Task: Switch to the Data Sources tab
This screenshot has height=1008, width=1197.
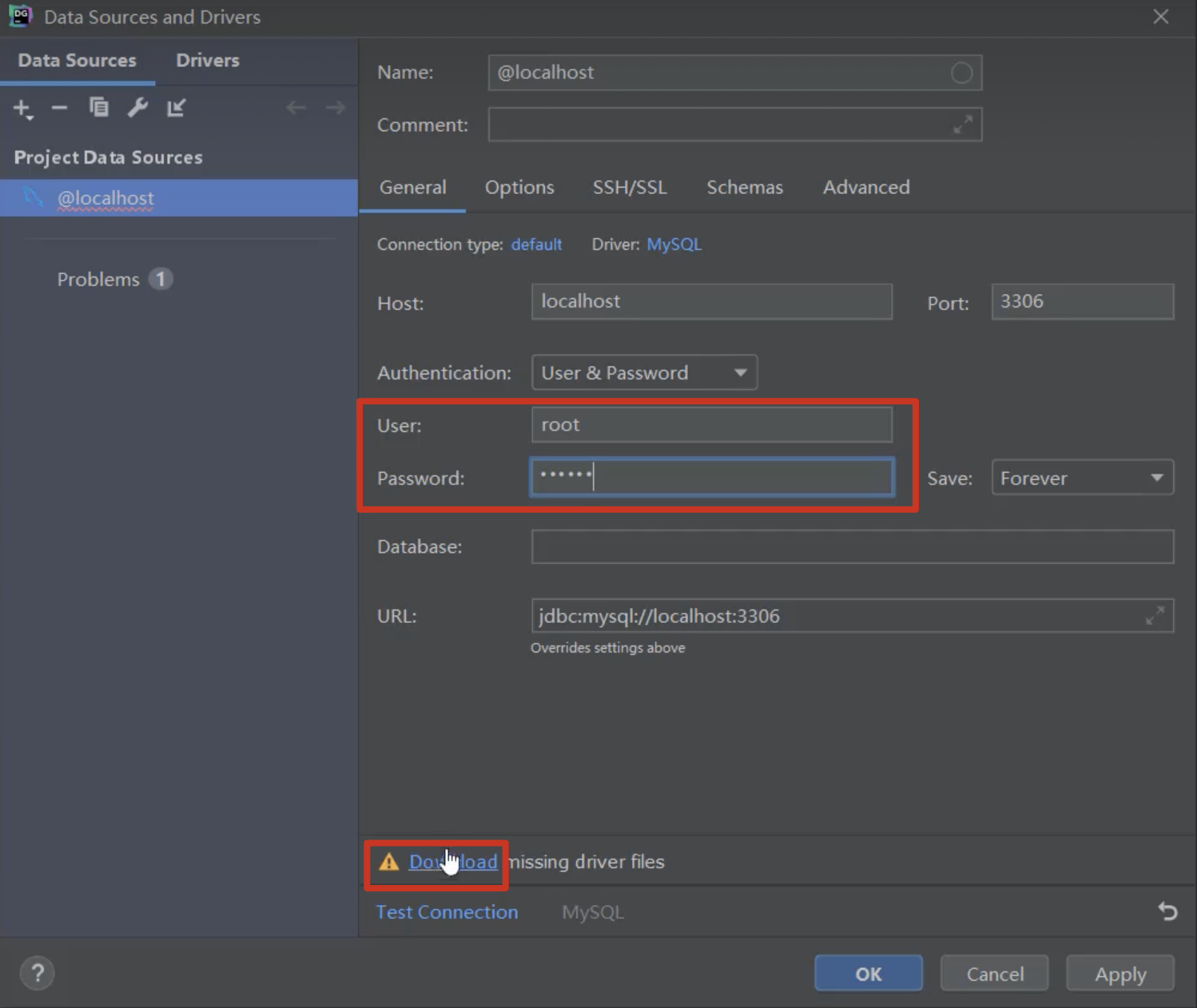Action: [x=78, y=61]
